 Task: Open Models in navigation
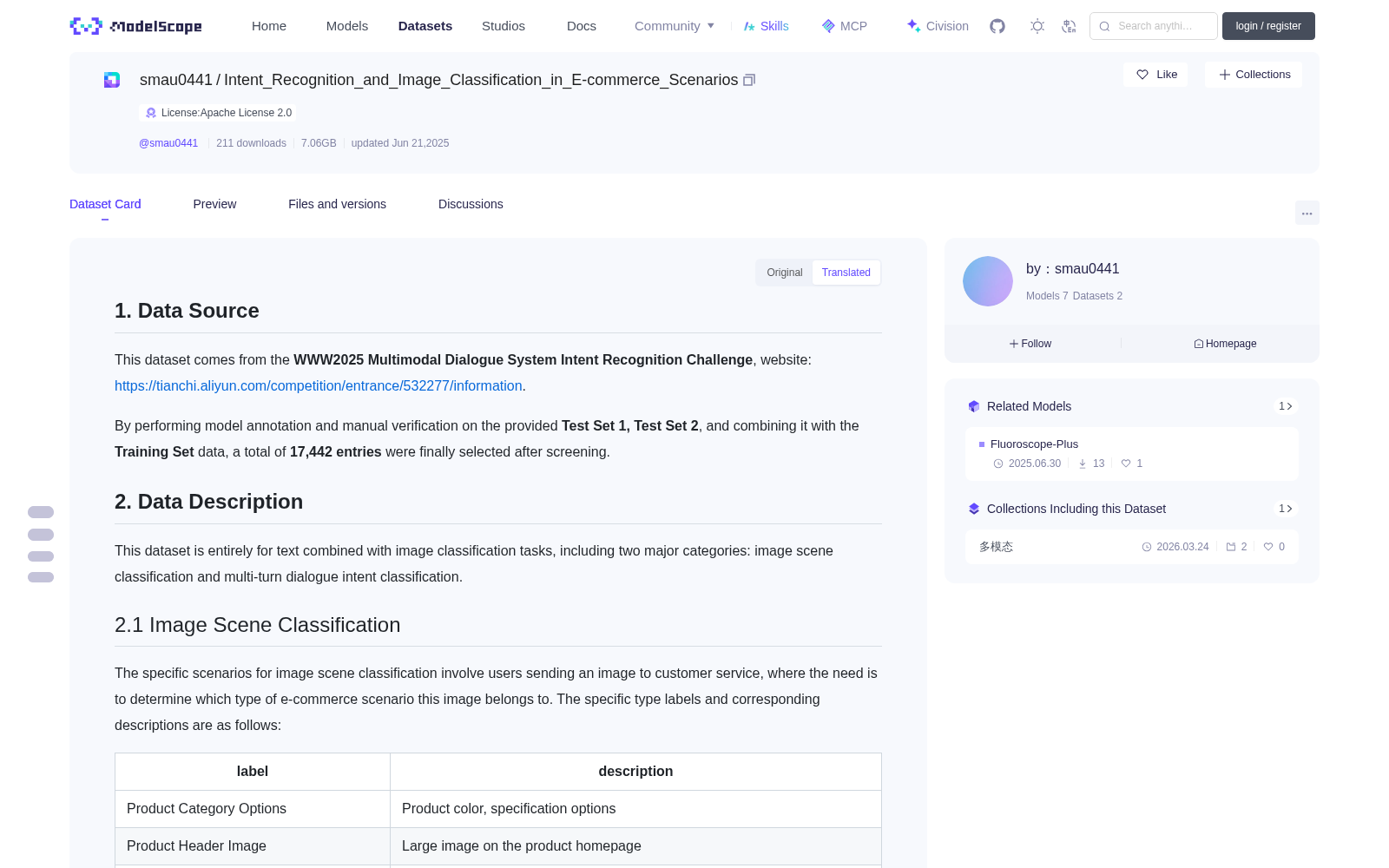(x=347, y=26)
